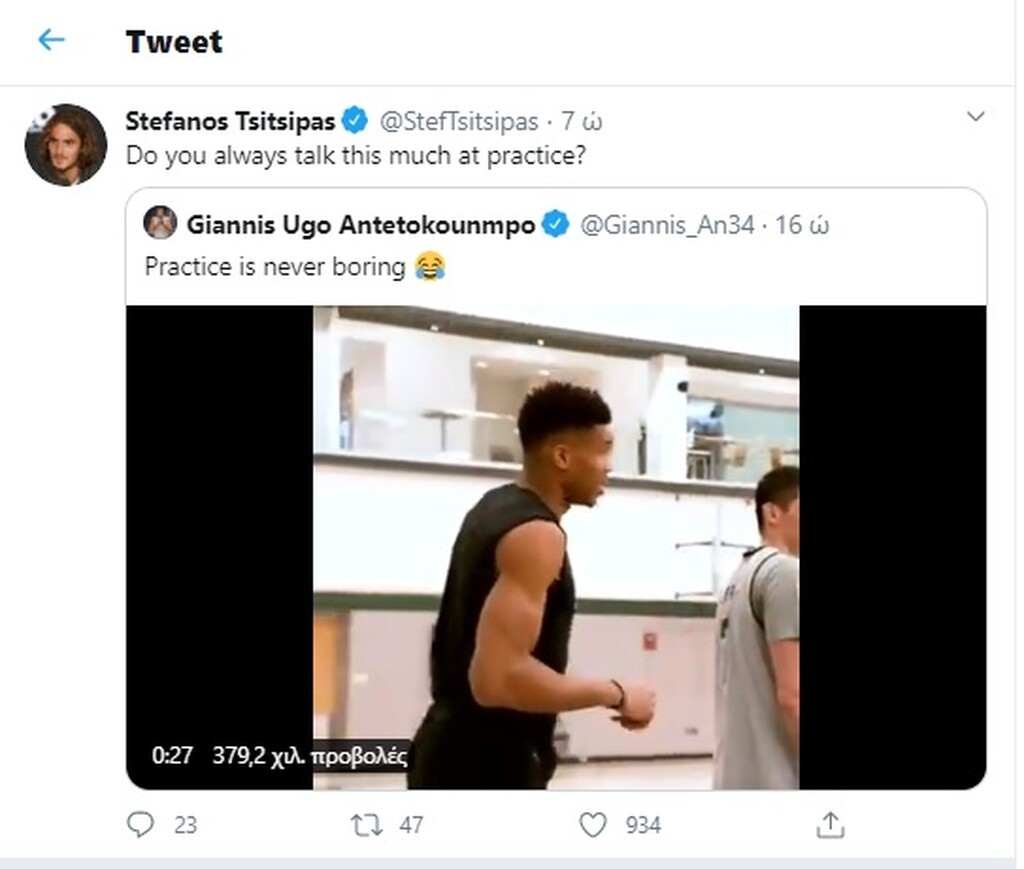Click Giannis Antetokounmpo verified badge
This screenshot has width=1024, height=869.
(556, 225)
